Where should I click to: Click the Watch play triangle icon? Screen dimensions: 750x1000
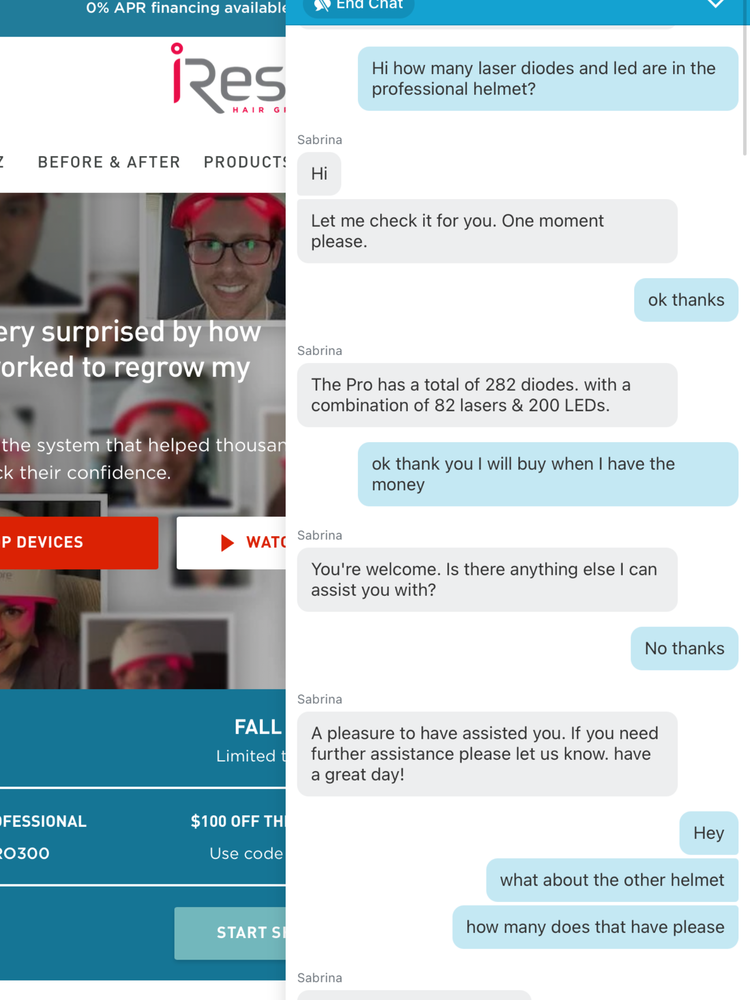[227, 543]
